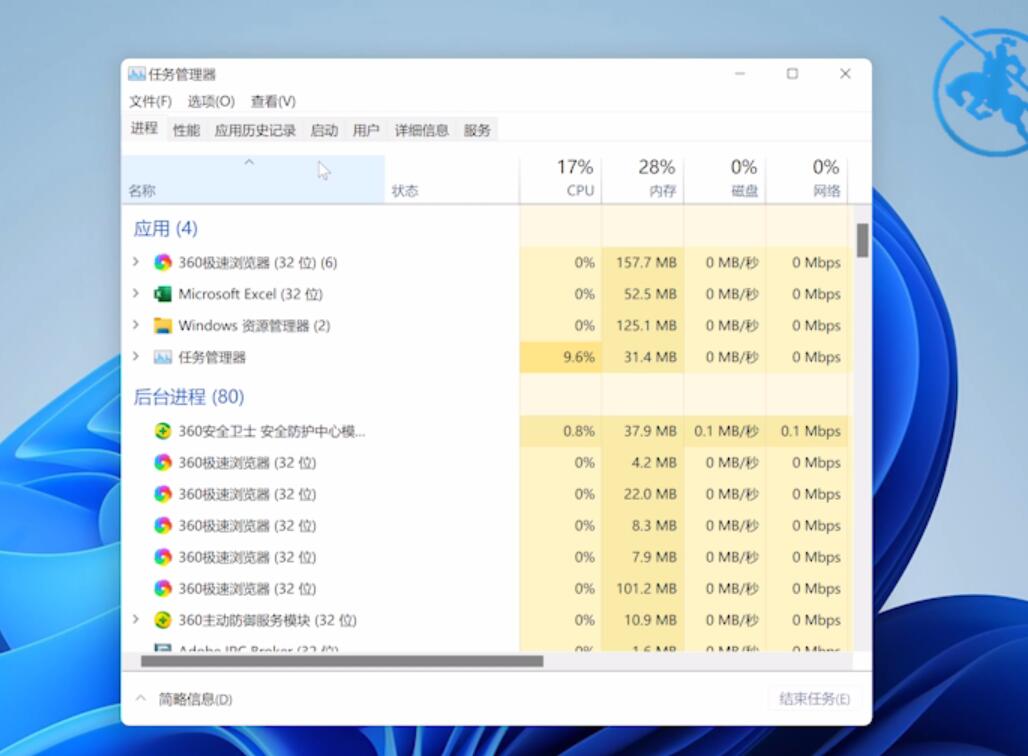Select the 进程 tab

coord(144,129)
